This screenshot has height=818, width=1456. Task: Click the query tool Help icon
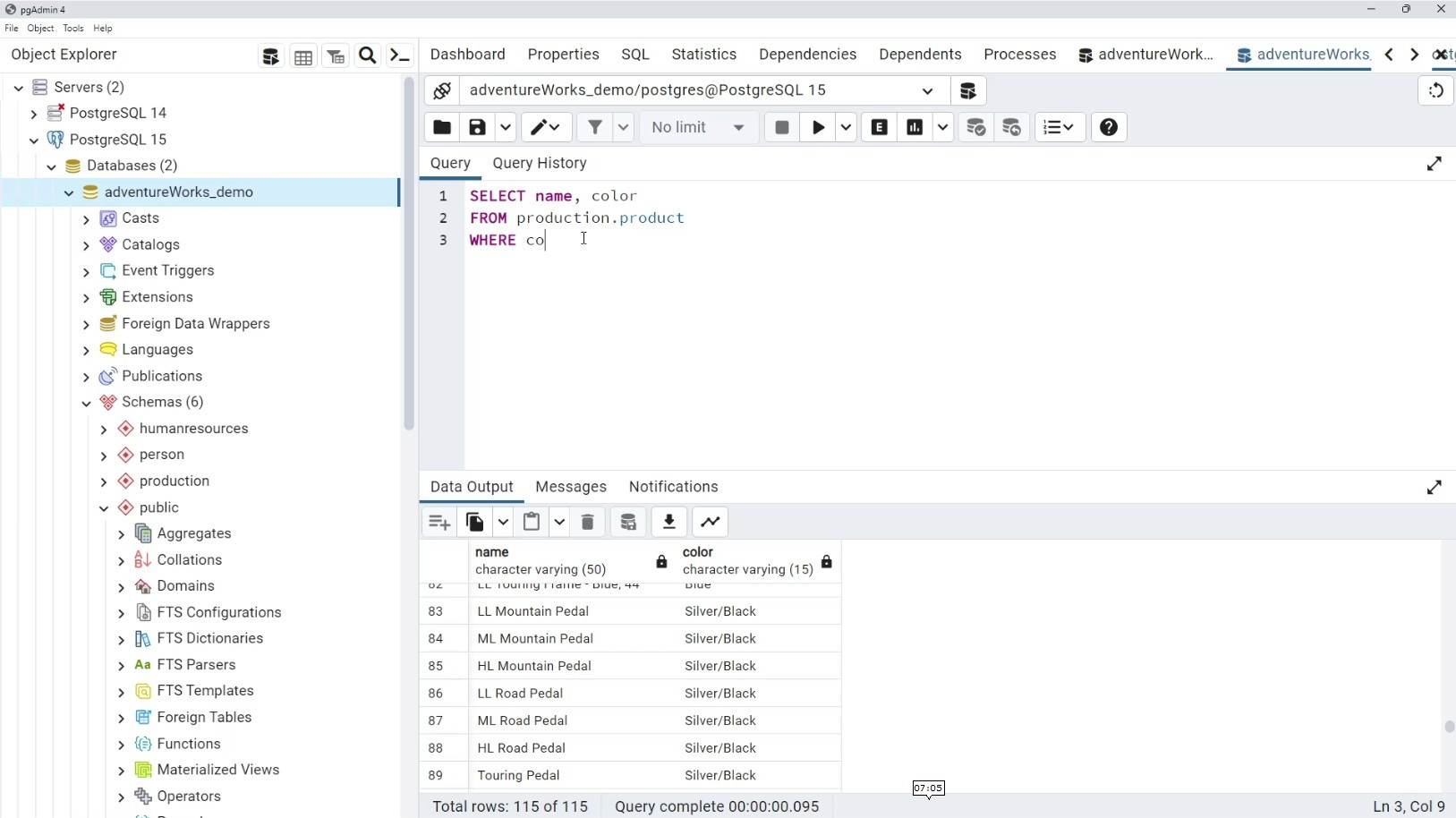tap(1108, 127)
